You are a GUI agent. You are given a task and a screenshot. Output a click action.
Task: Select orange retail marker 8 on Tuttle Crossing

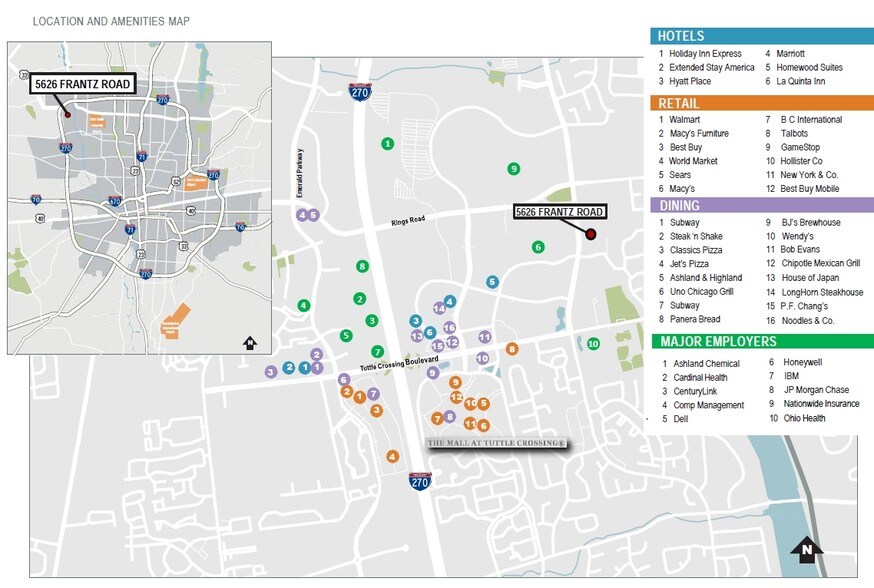pyautogui.click(x=512, y=349)
